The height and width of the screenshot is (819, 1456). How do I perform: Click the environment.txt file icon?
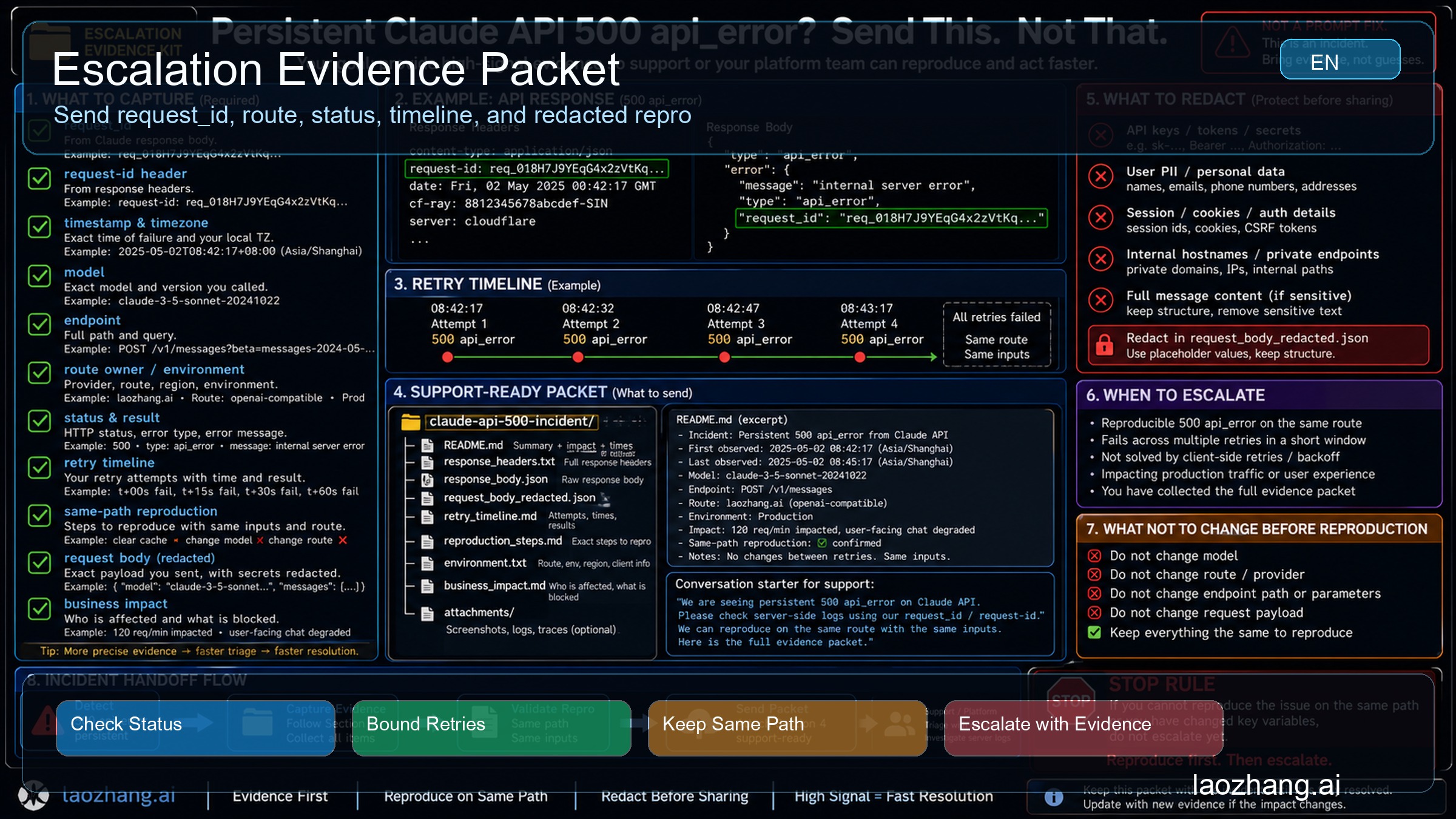[x=428, y=564]
